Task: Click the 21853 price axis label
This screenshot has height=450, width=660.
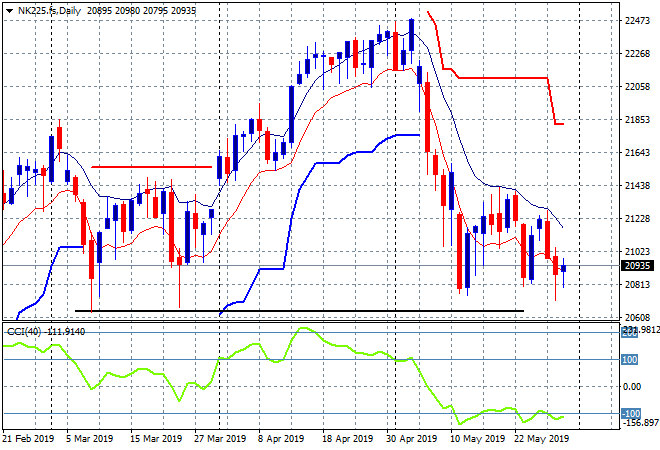Action: pyautogui.click(x=637, y=120)
